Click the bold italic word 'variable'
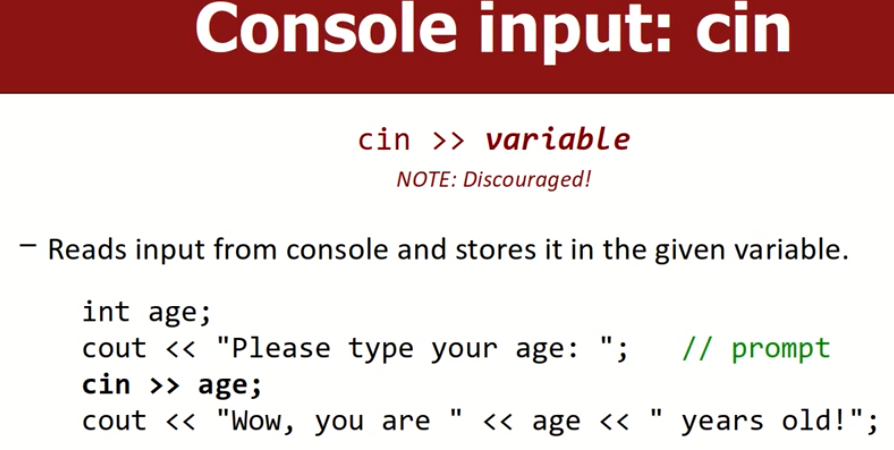Screen dimensions: 894x450 point(557,139)
